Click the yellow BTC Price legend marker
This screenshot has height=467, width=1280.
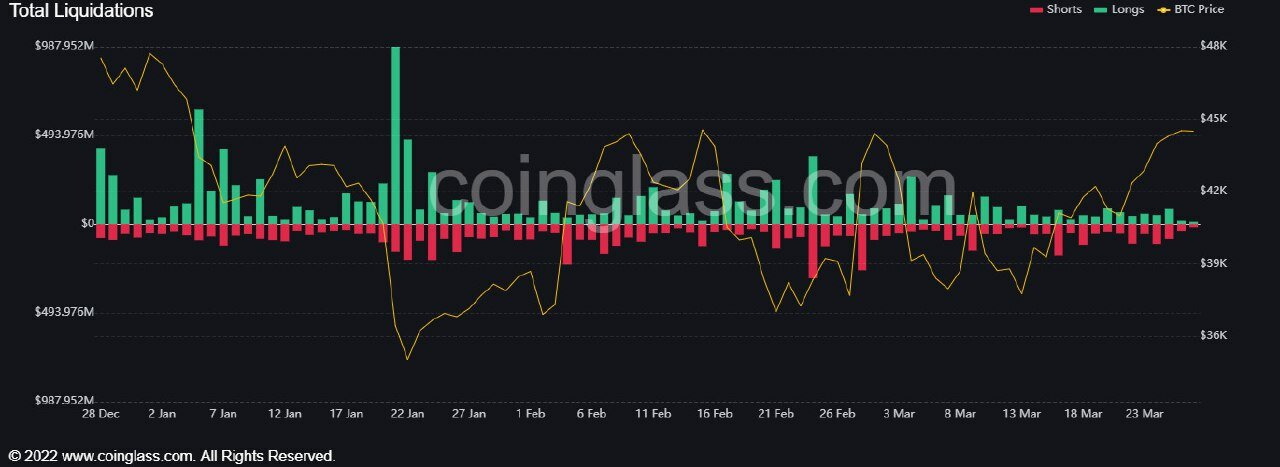(1163, 10)
